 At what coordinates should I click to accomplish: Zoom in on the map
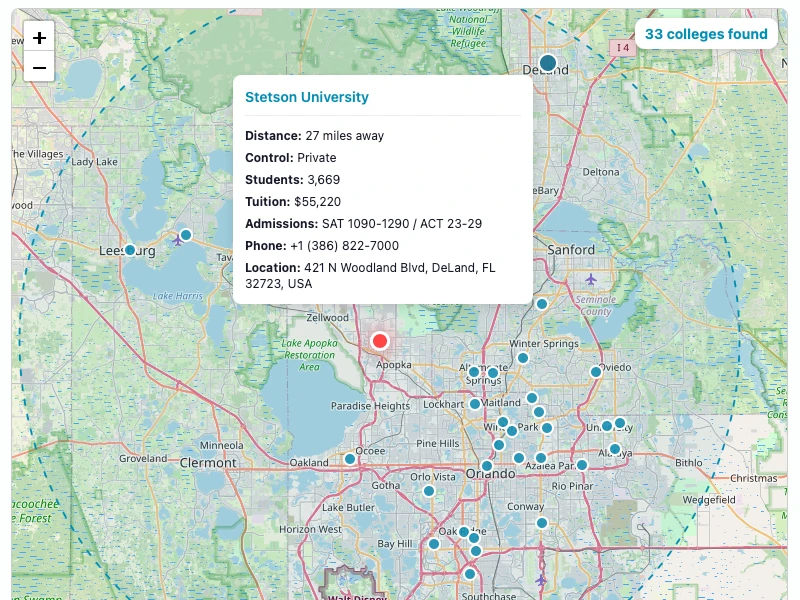point(39,38)
